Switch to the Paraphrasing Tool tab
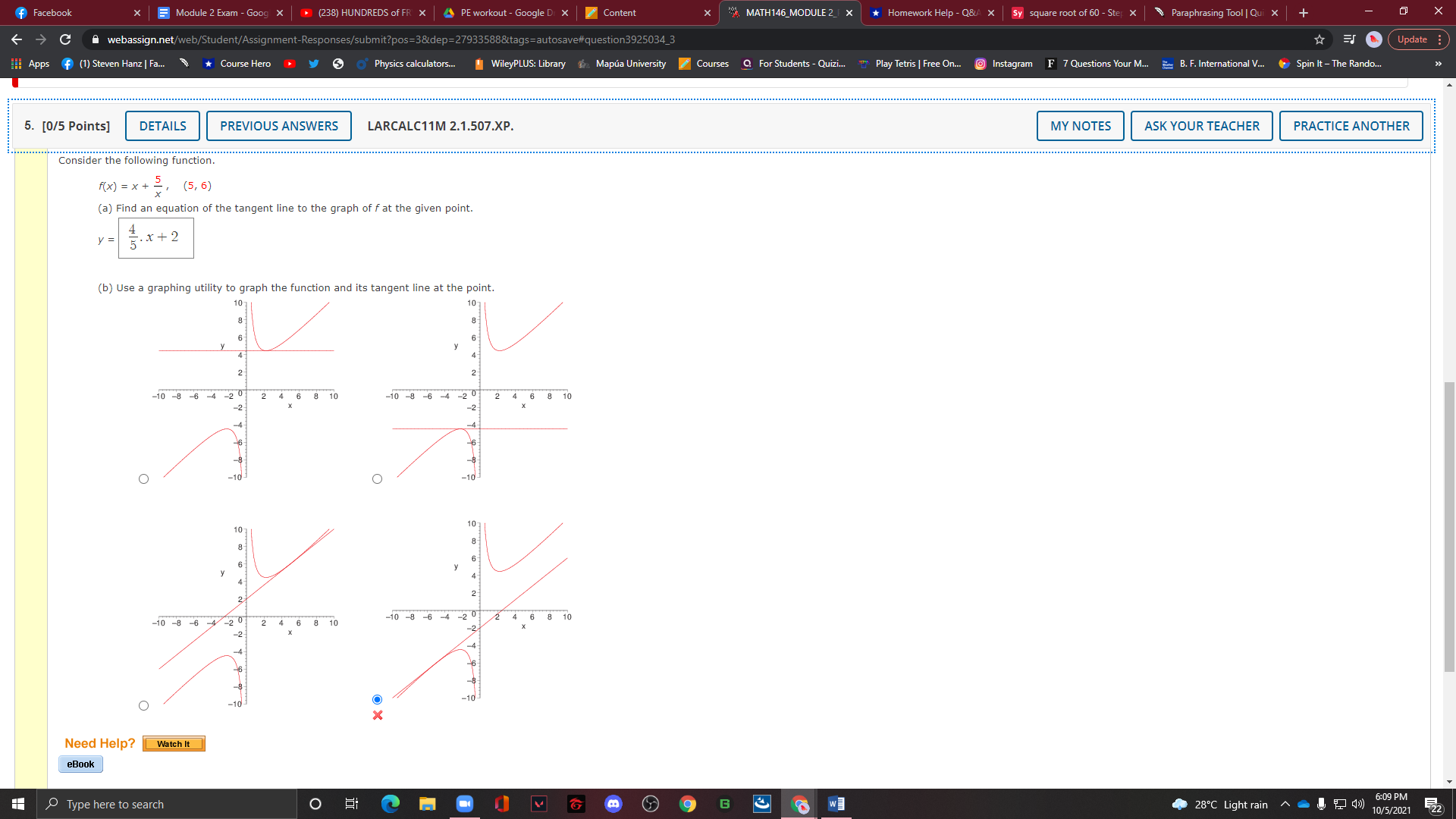This screenshot has width=1456, height=819. click(1211, 12)
